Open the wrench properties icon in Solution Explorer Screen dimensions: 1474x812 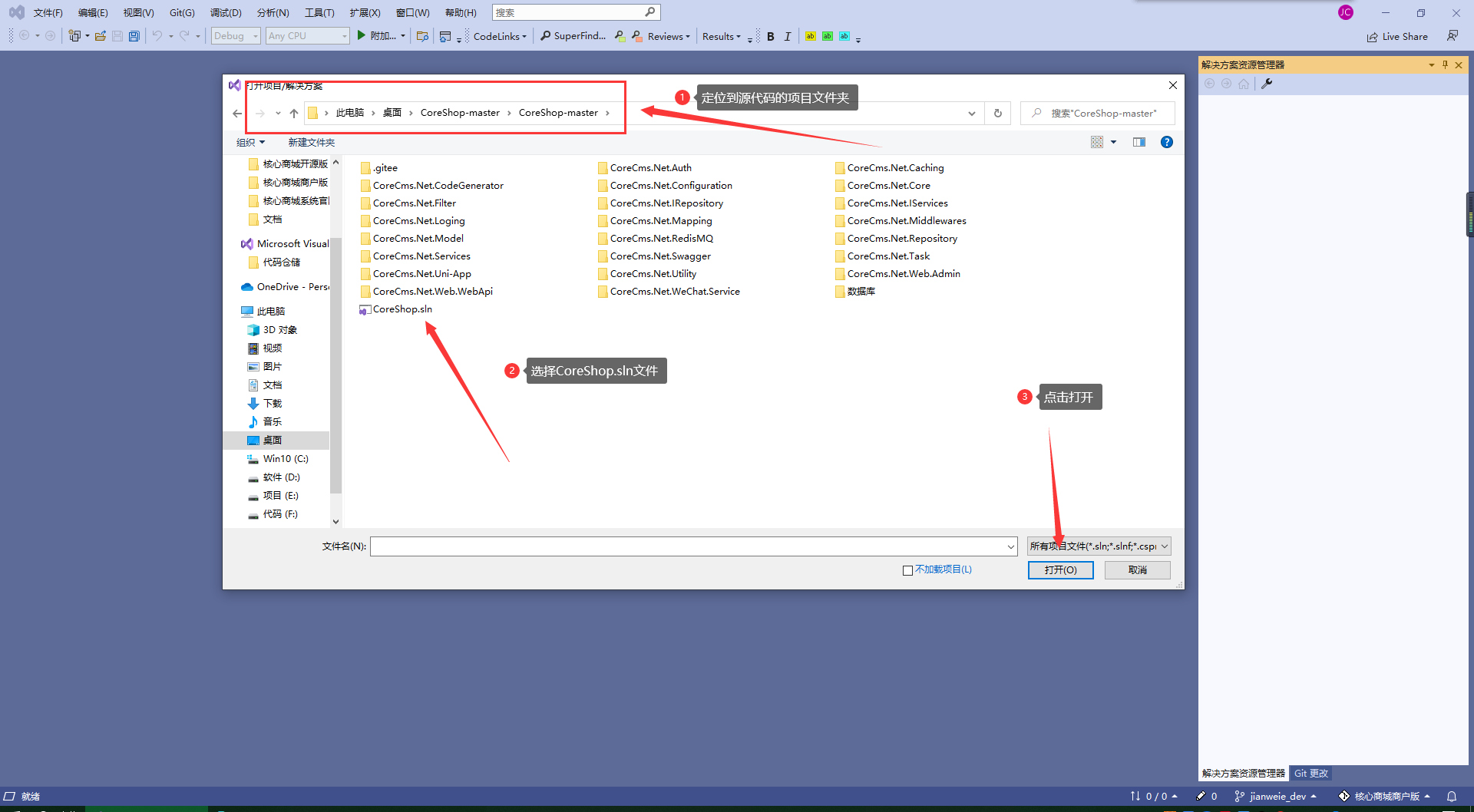1267,84
